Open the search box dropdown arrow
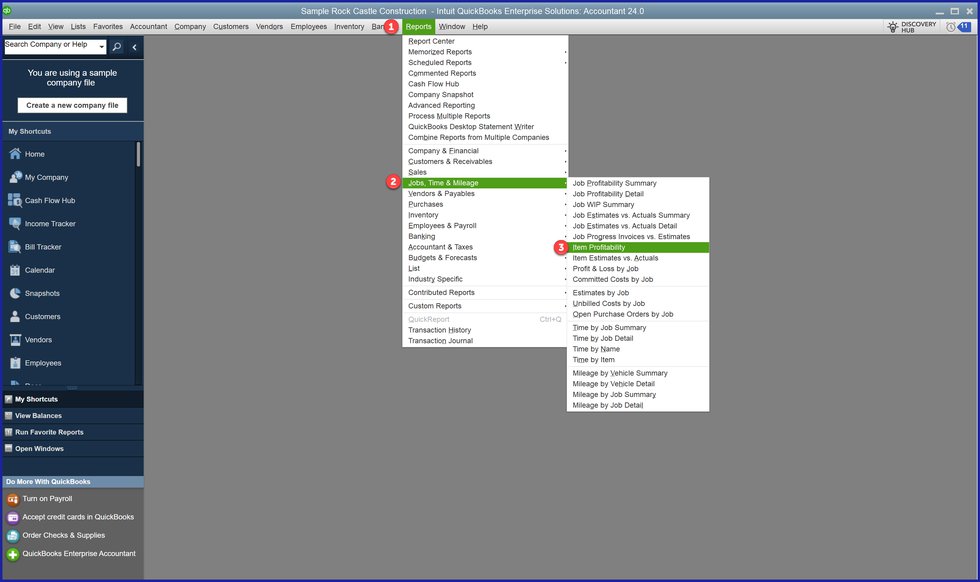 click(x=101, y=46)
